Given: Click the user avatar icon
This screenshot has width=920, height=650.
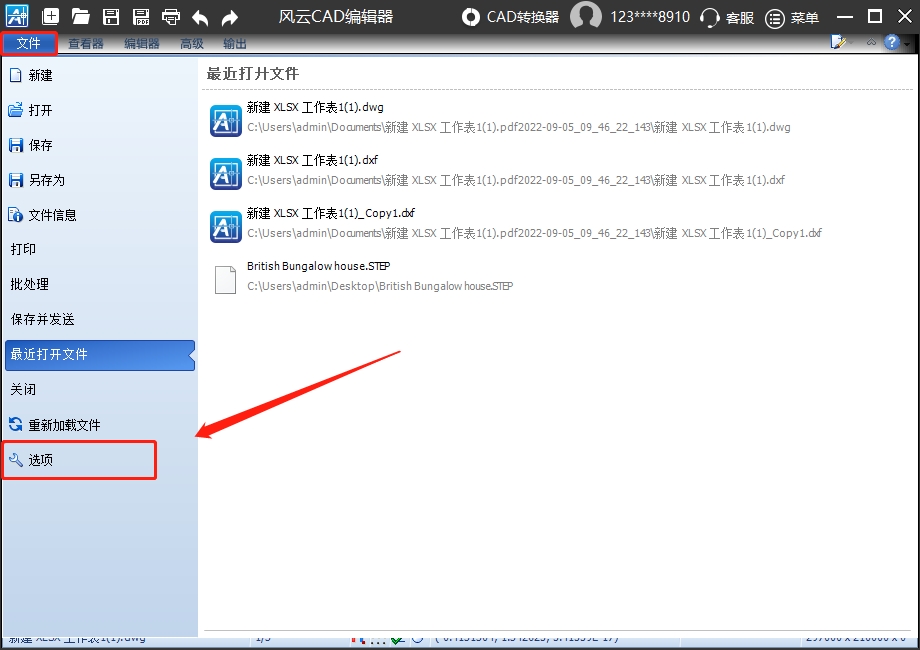Looking at the screenshot, I should pos(585,17).
